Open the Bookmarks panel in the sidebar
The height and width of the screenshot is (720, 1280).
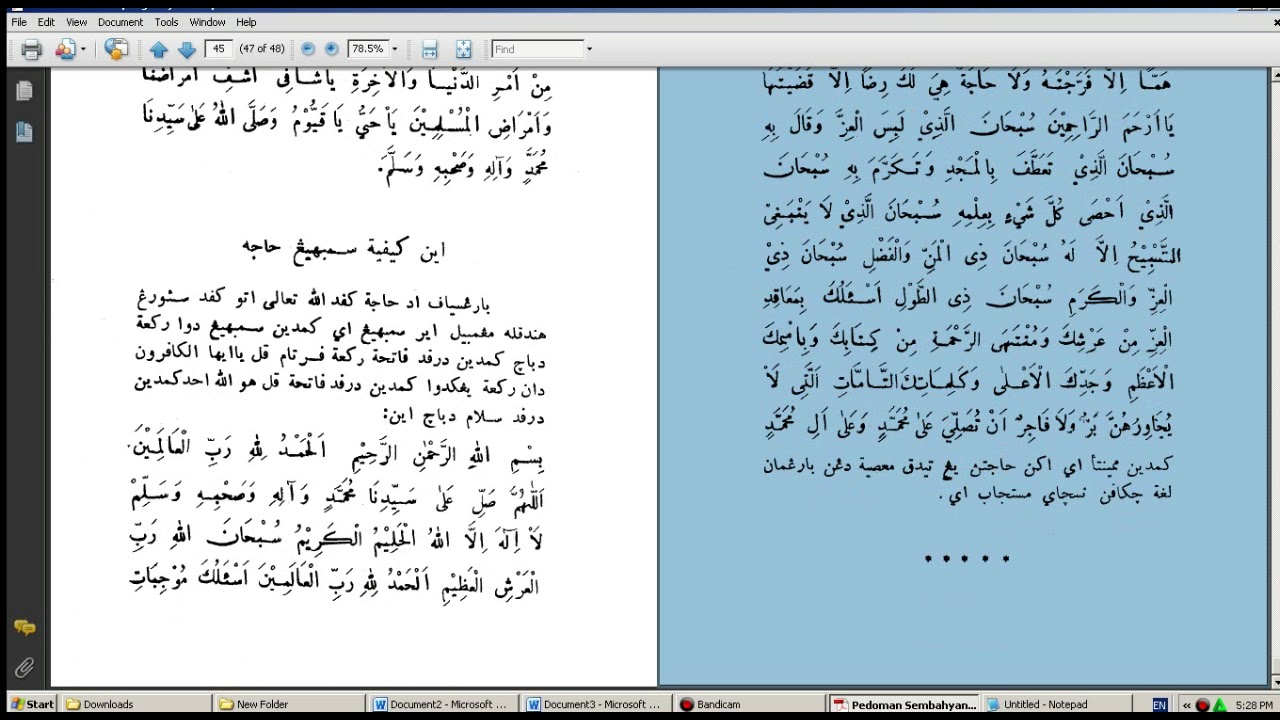click(x=24, y=131)
